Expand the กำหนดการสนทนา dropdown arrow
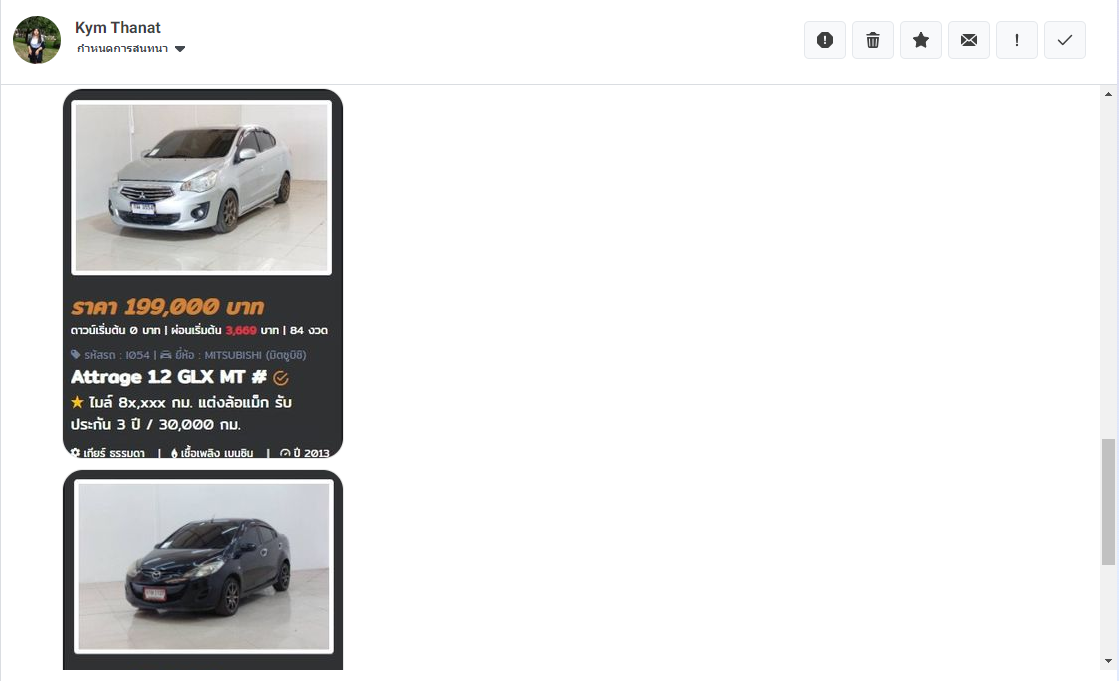The image size is (1119, 681). pos(180,49)
